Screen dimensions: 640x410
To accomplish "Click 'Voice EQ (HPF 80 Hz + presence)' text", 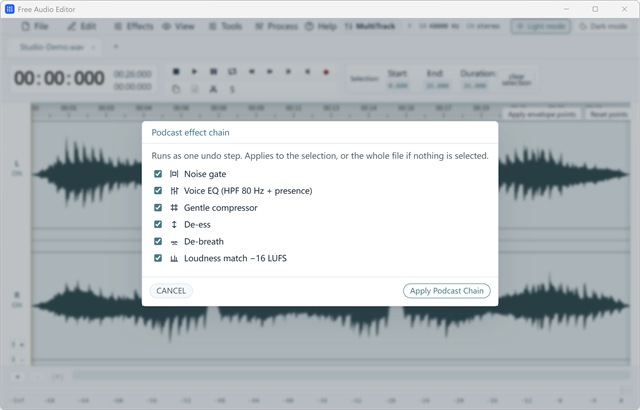I will 248,191.
